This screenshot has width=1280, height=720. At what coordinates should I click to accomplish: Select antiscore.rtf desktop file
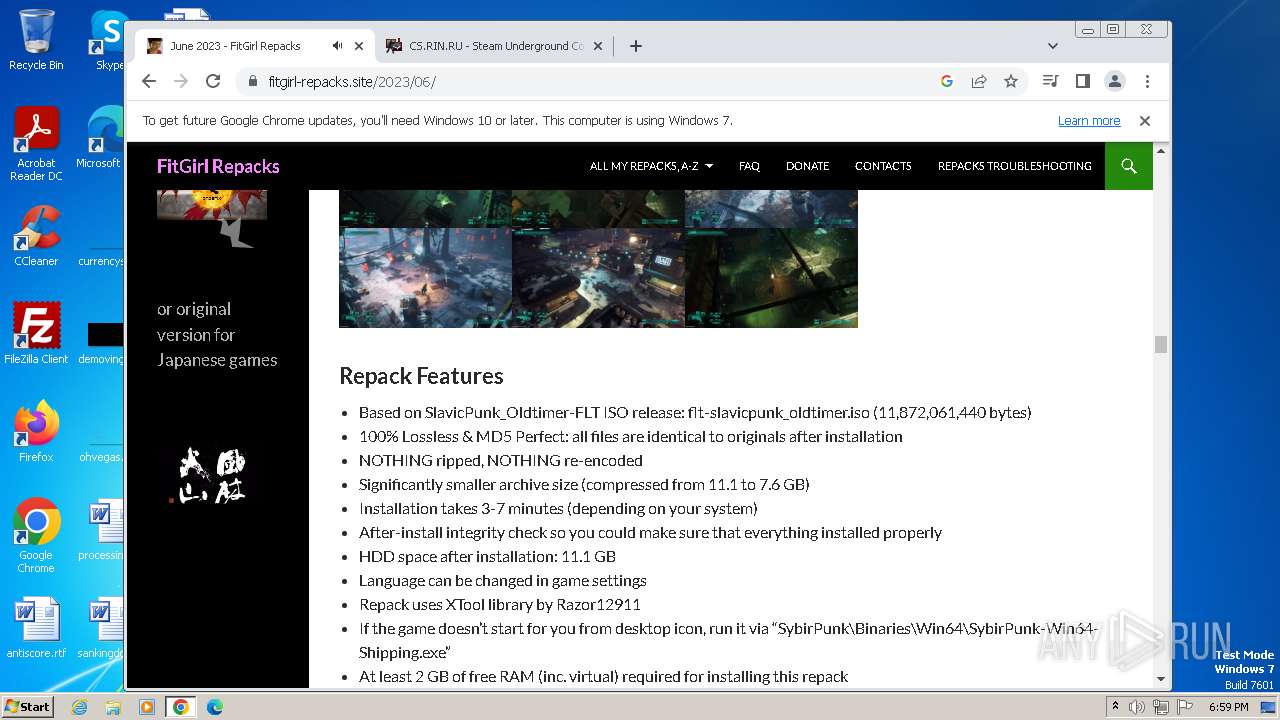point(36,628)
